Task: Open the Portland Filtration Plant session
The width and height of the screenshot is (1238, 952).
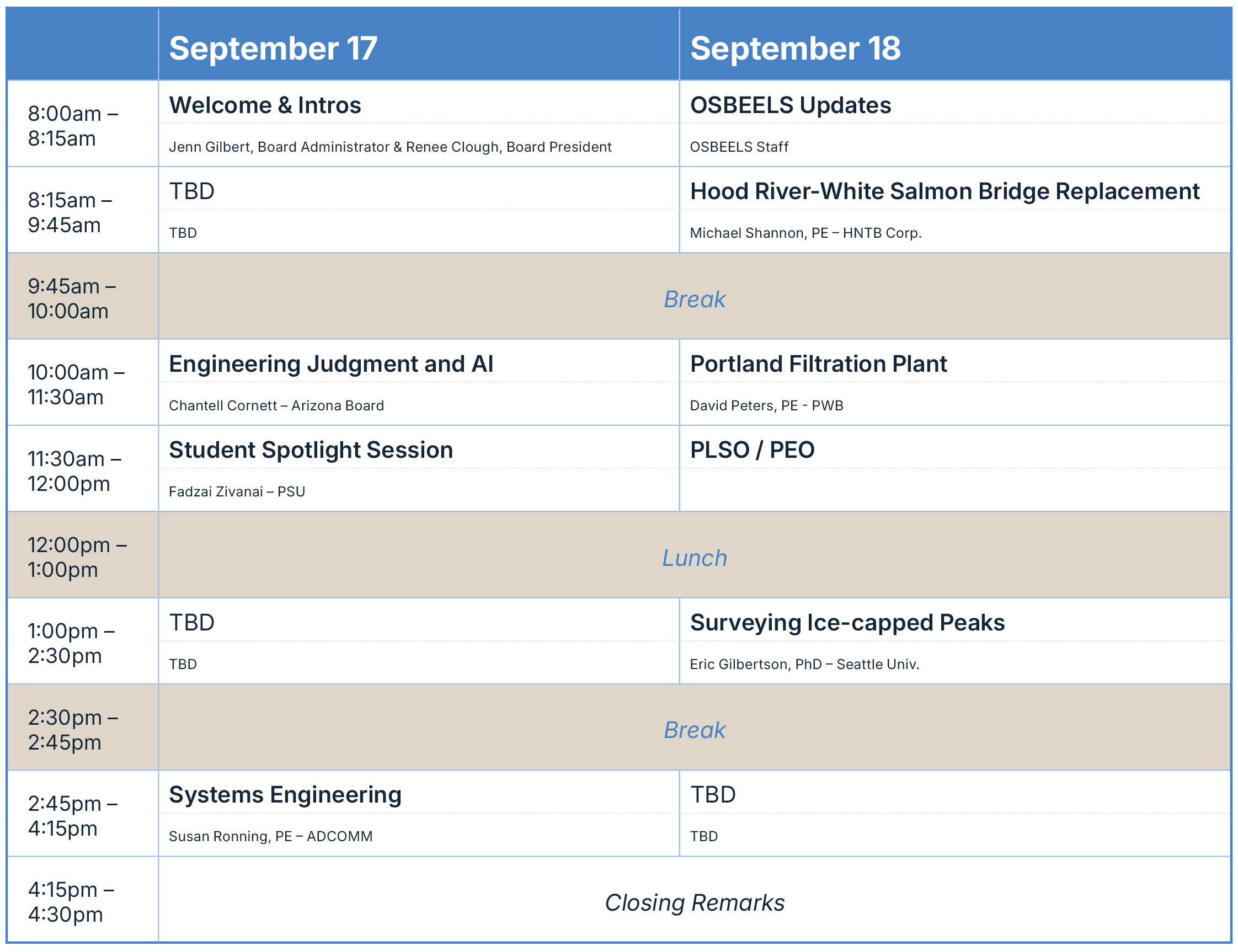Action: pos(818,364)
